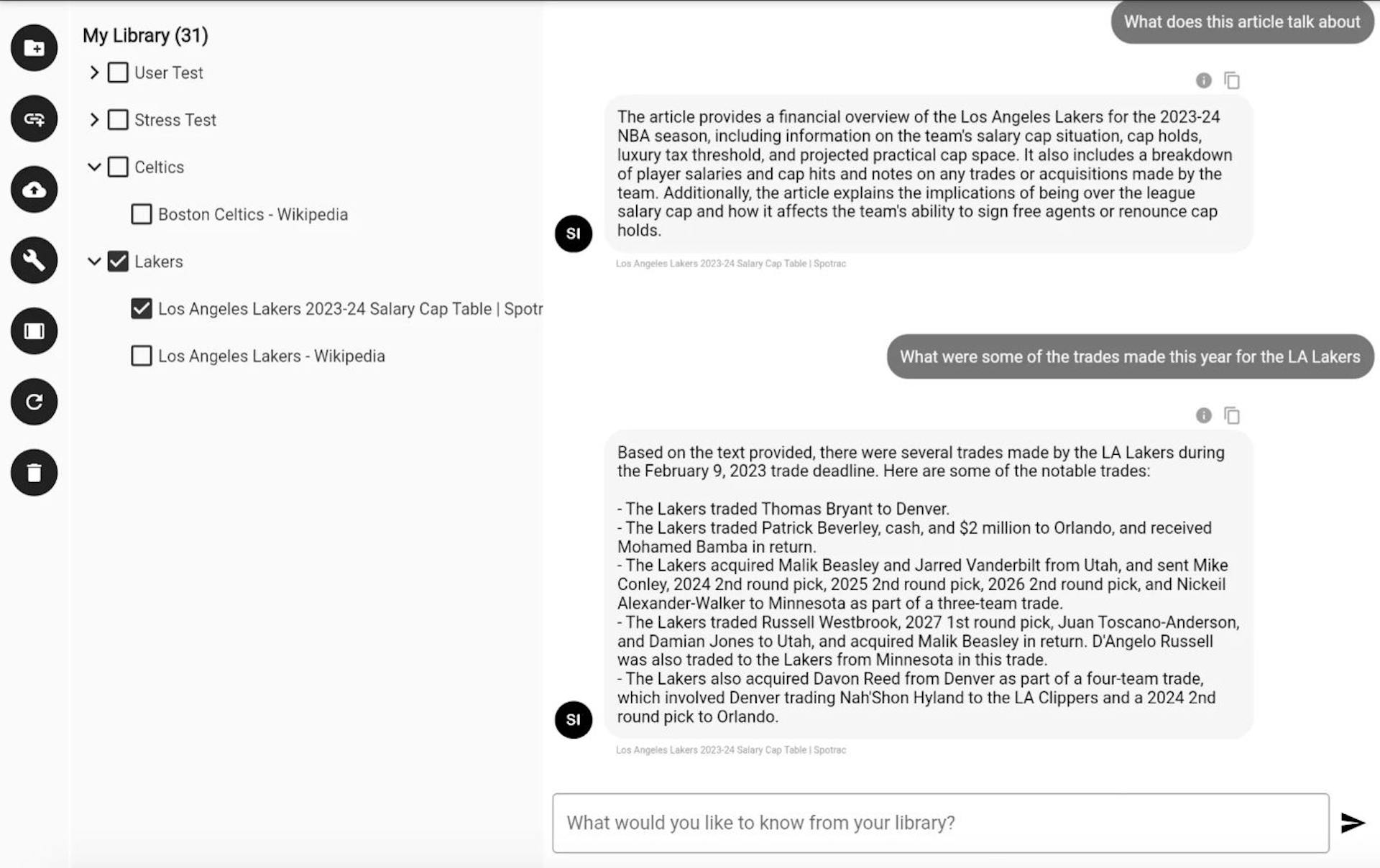Copy the first article summary response
This screenshot has width=1380, height=868.
pyautogui.click(x=1232, y=80)
